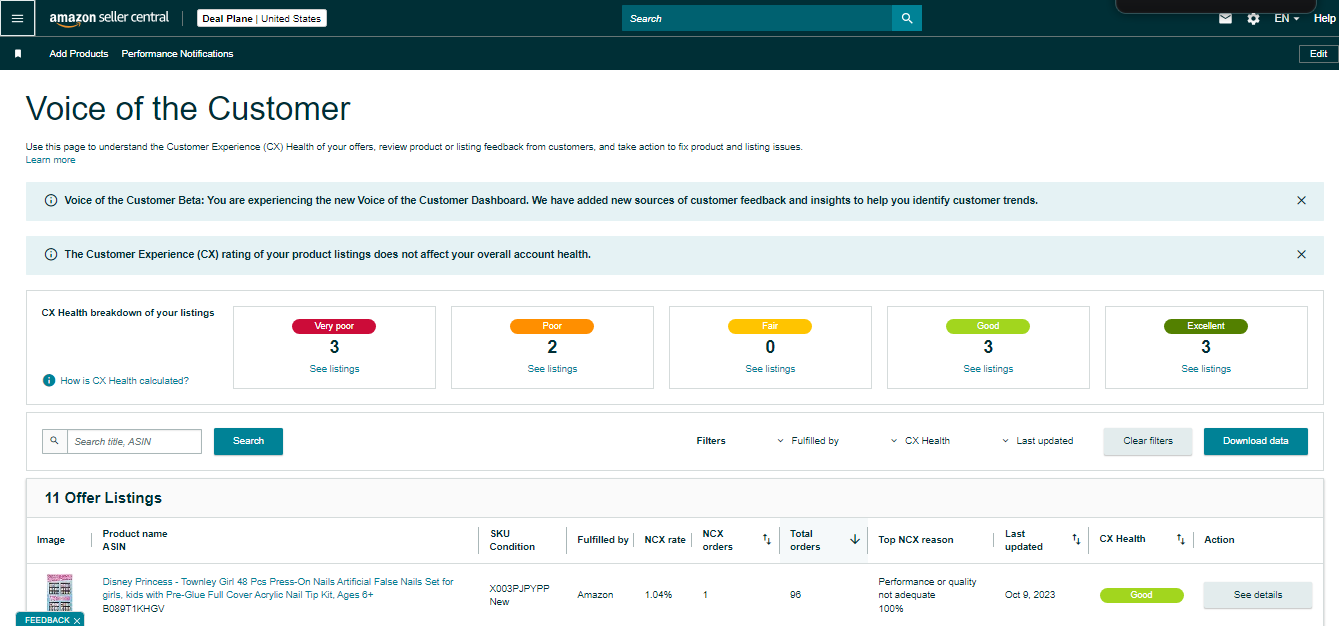Click the Oct 9, 2023 date cell

tap(1030, 595)
